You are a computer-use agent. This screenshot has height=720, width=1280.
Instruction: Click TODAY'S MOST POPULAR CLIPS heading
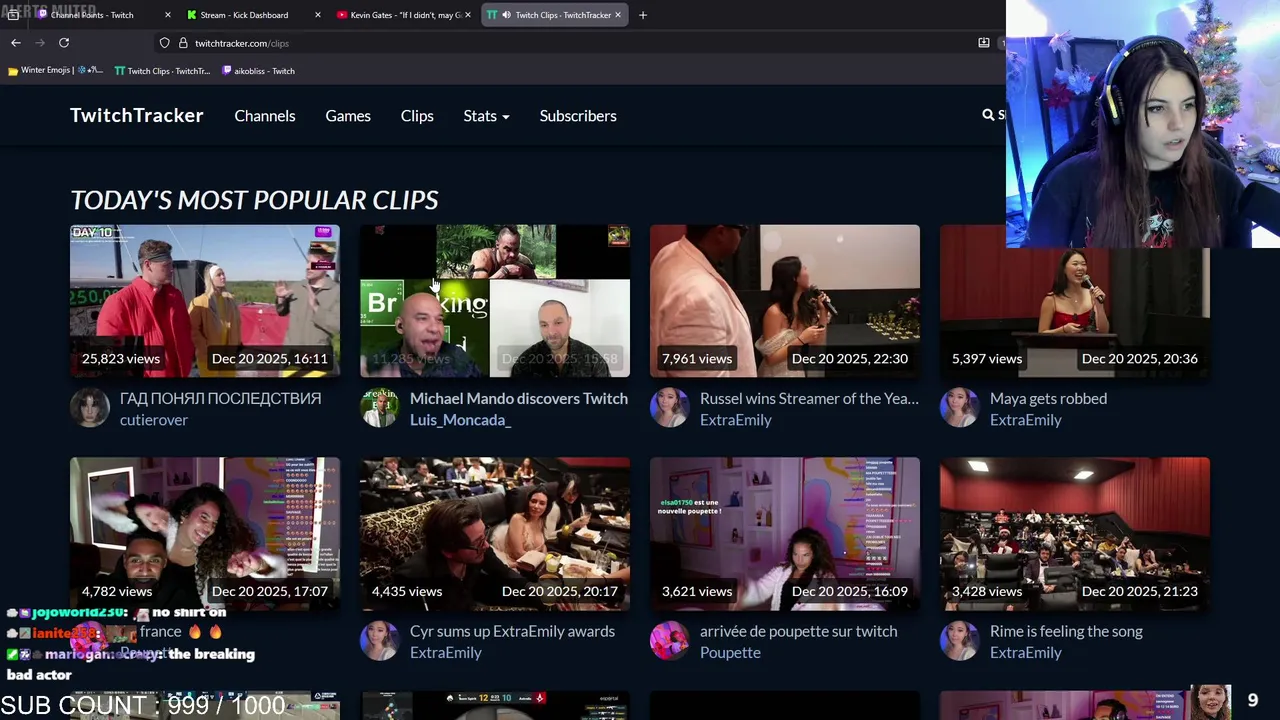click(x=254, y=200)
